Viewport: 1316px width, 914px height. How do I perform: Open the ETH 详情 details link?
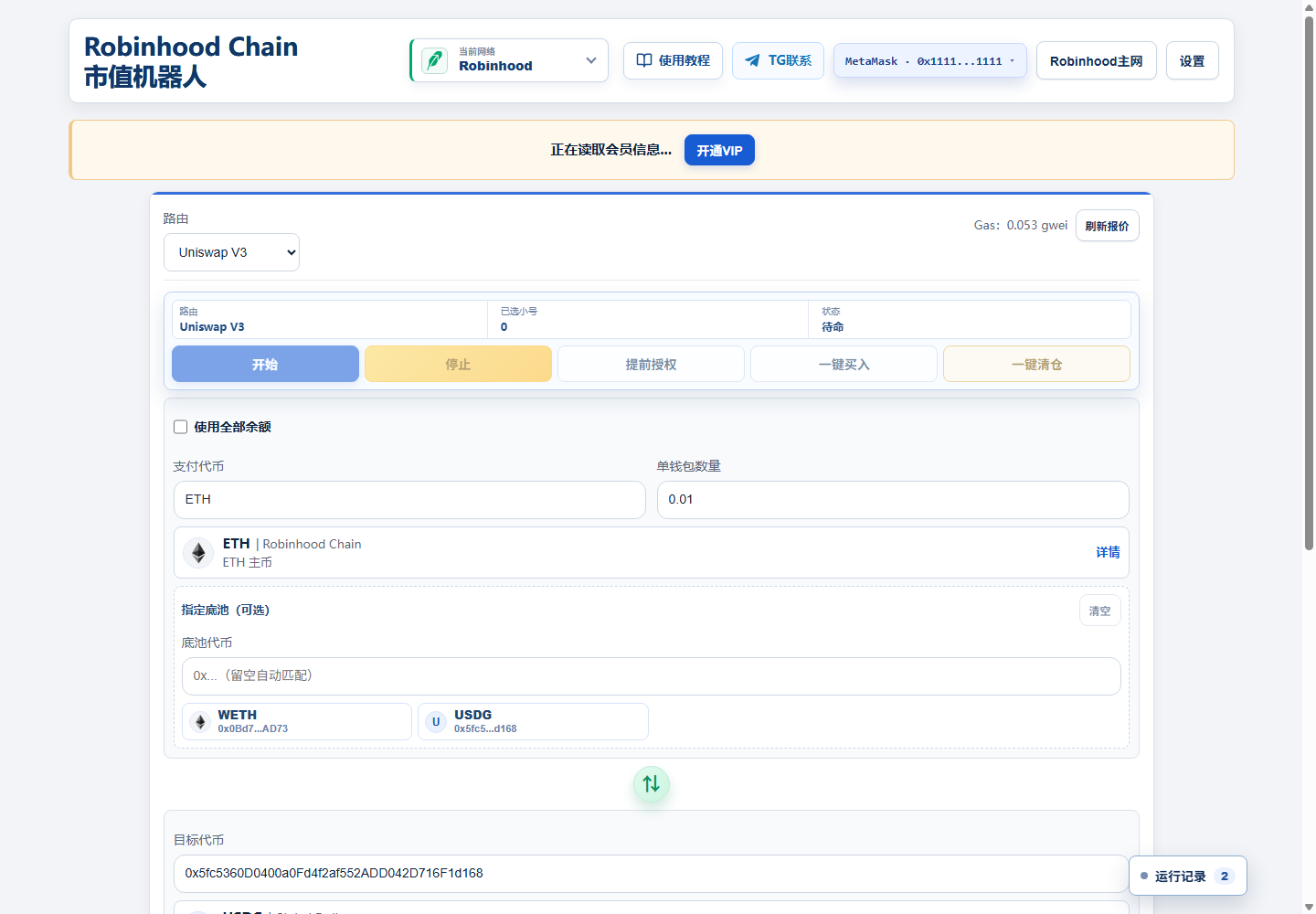coord(1108,552)
